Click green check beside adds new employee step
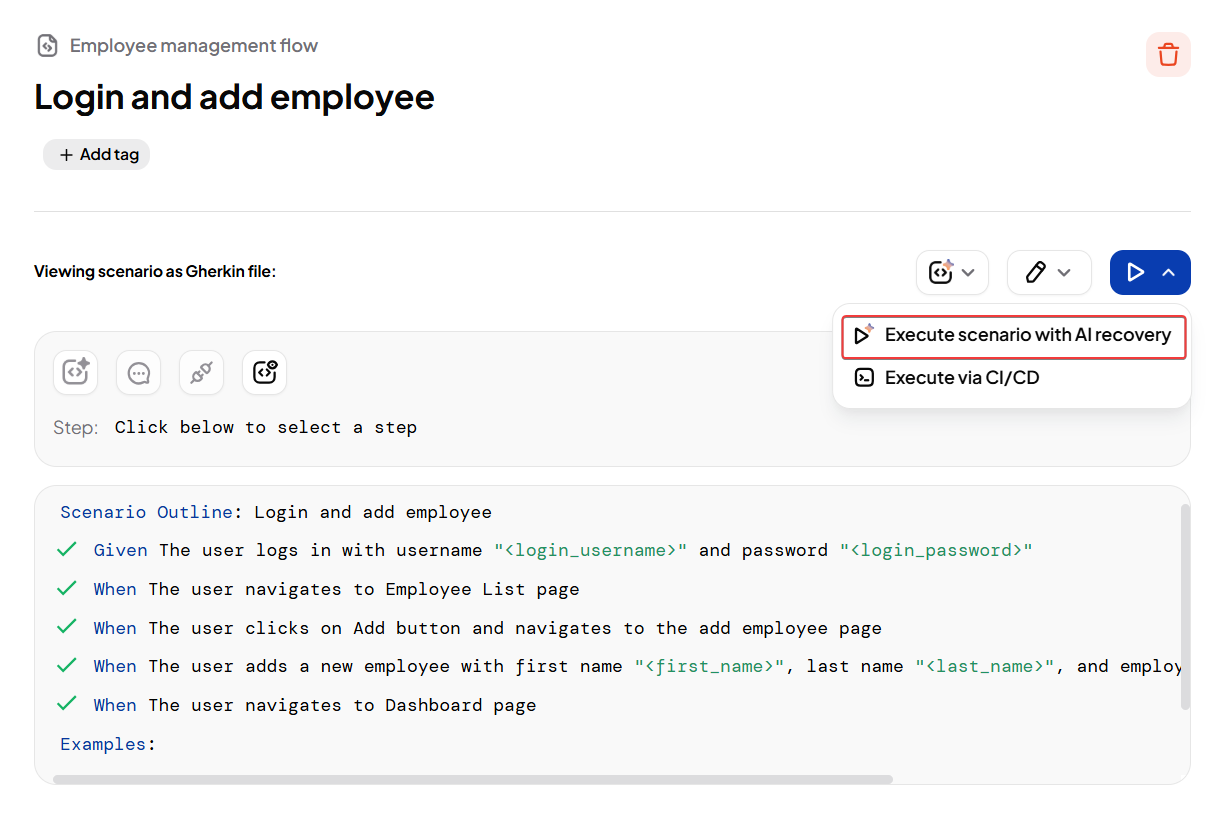The height and width of the screenshot is (824, 1227). coord(67,666)
